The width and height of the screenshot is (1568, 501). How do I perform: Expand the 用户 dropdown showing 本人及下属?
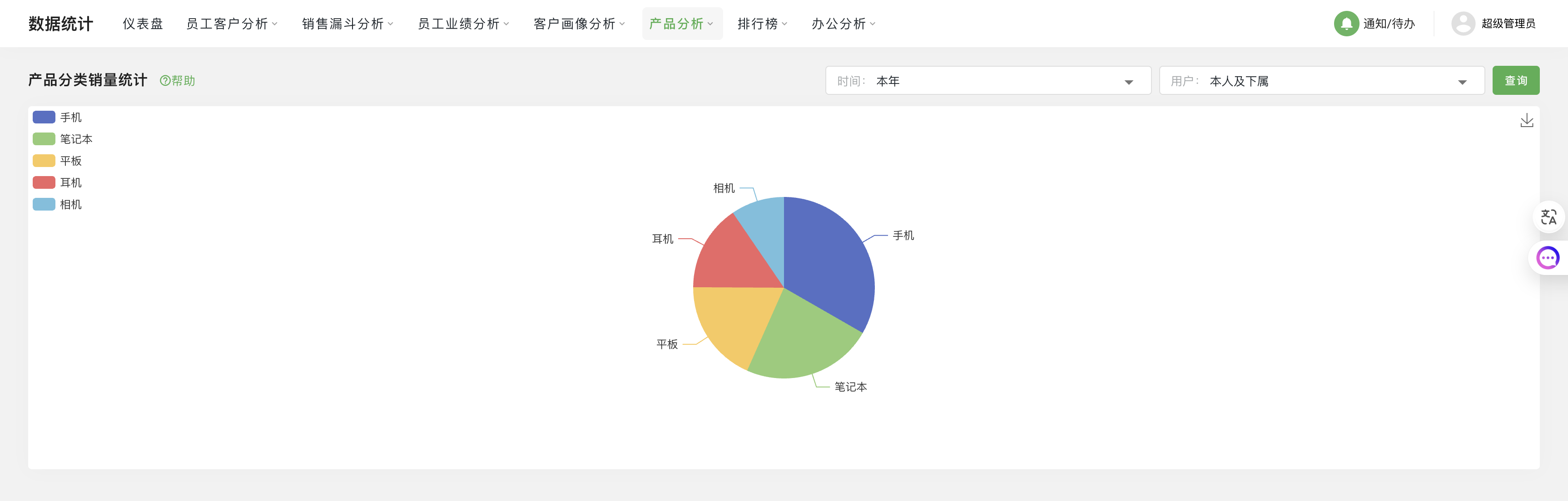[1321, 80]
